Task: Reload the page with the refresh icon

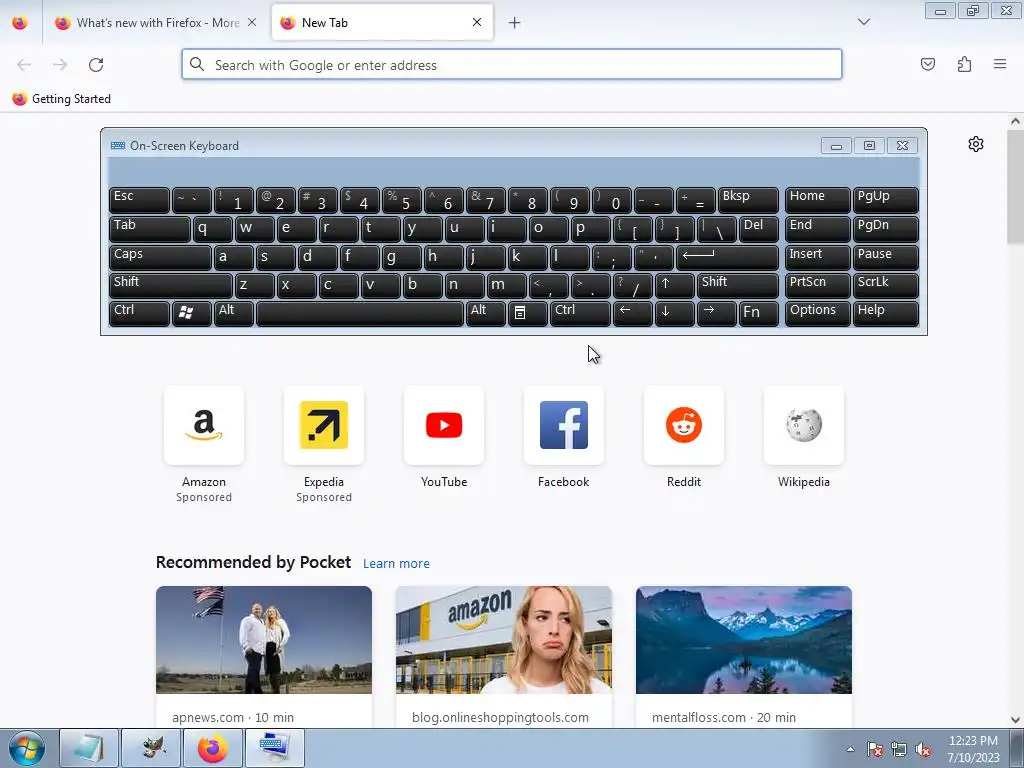Action: coord(96,65)
